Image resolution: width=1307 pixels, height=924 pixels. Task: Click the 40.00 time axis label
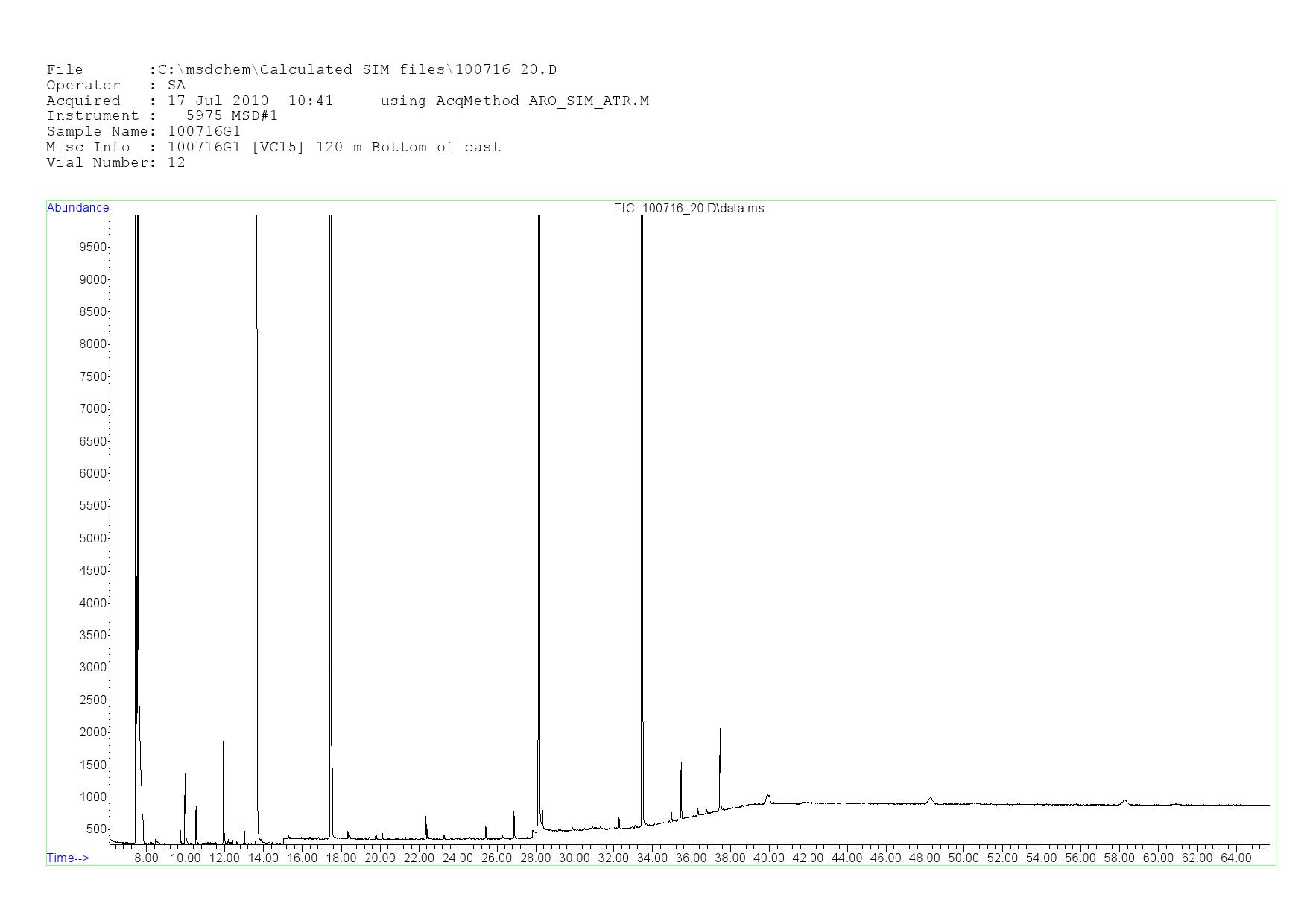(768, 858)
